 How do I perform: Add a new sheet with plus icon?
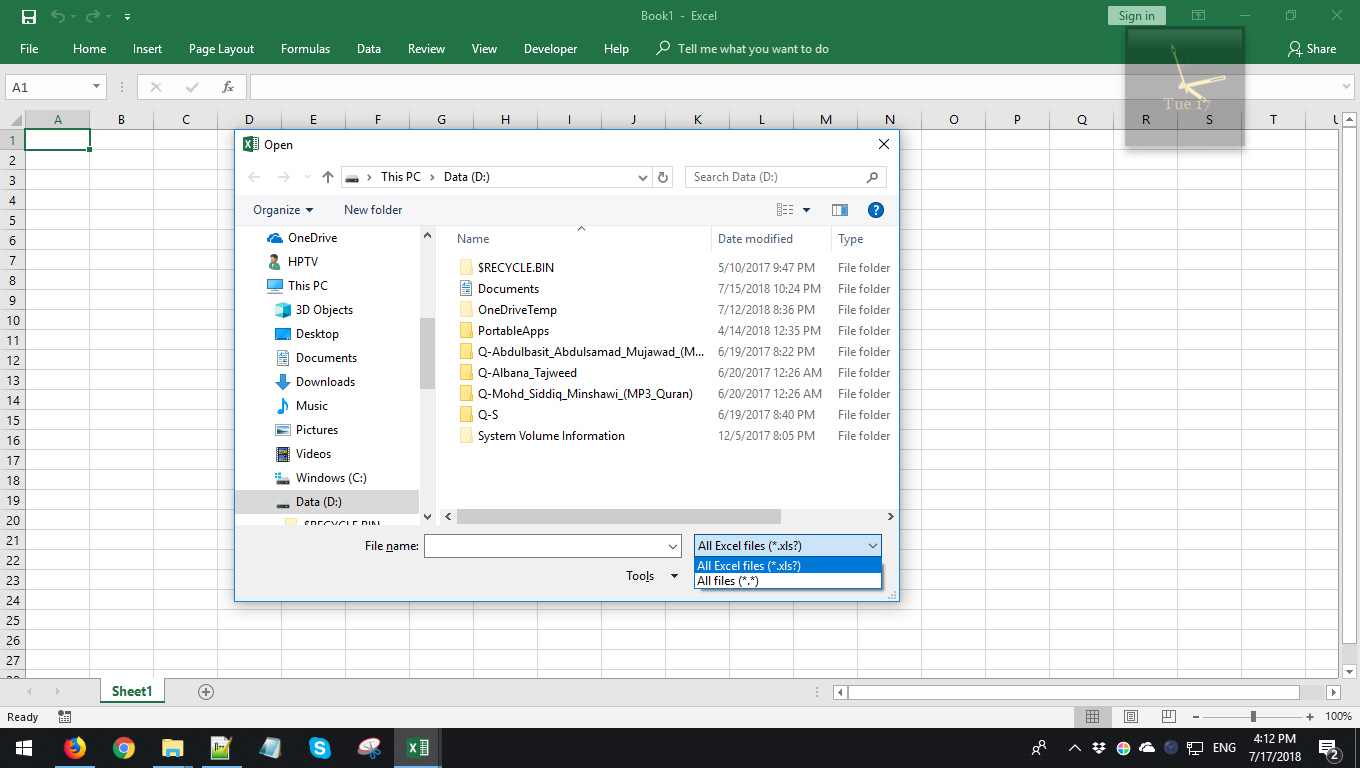tap(206, 691)
